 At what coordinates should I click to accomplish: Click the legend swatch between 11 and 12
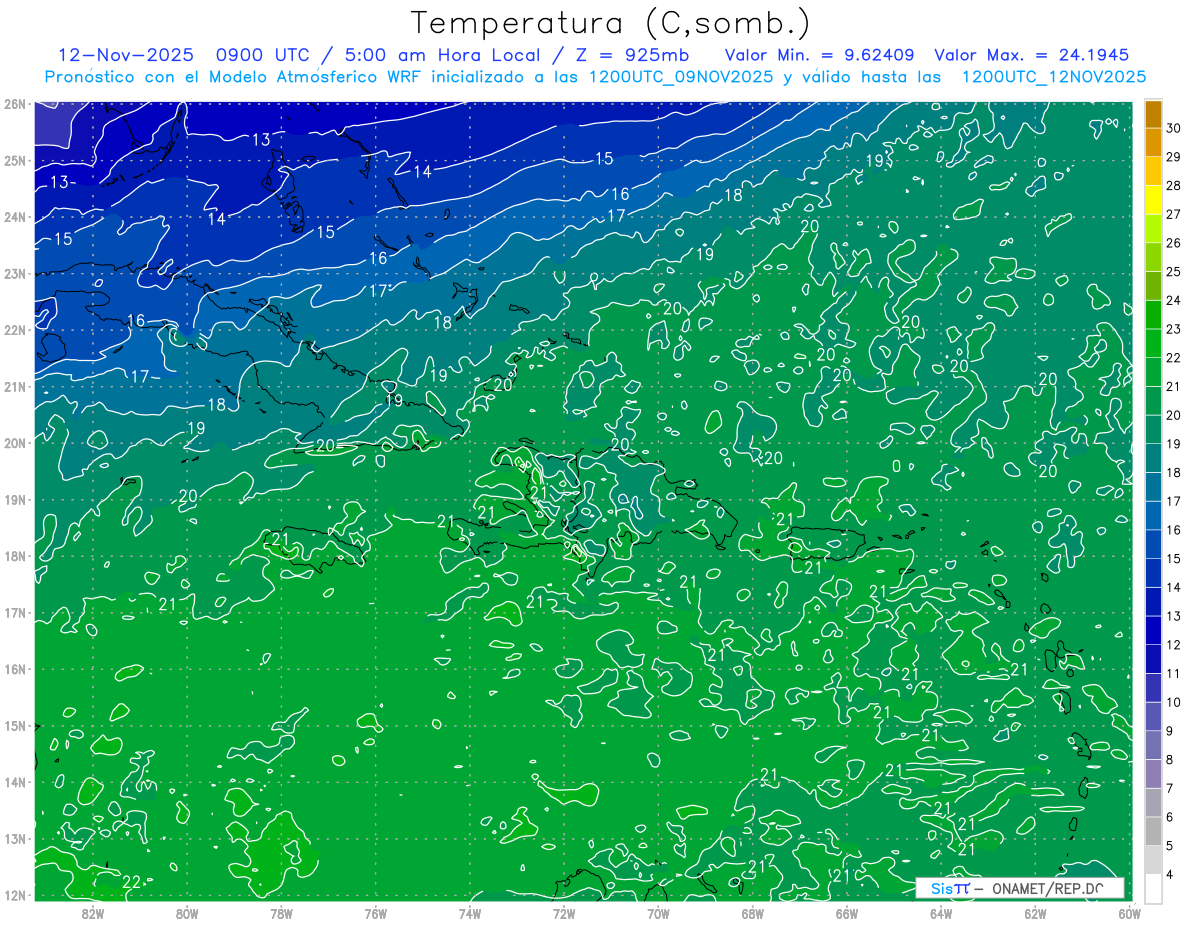[x=1153, y=659]
